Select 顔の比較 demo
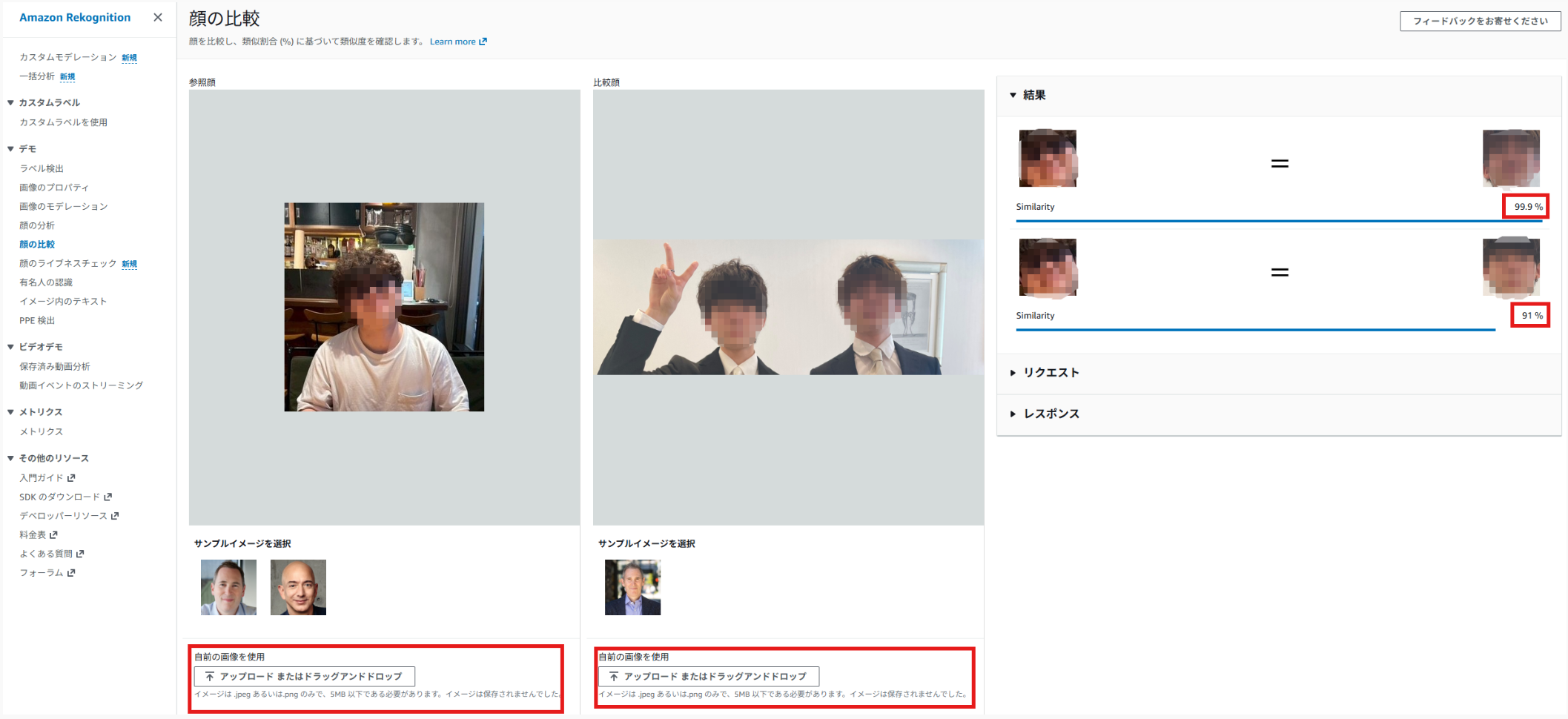1568x719 pixels. click(x=37, y=244)
